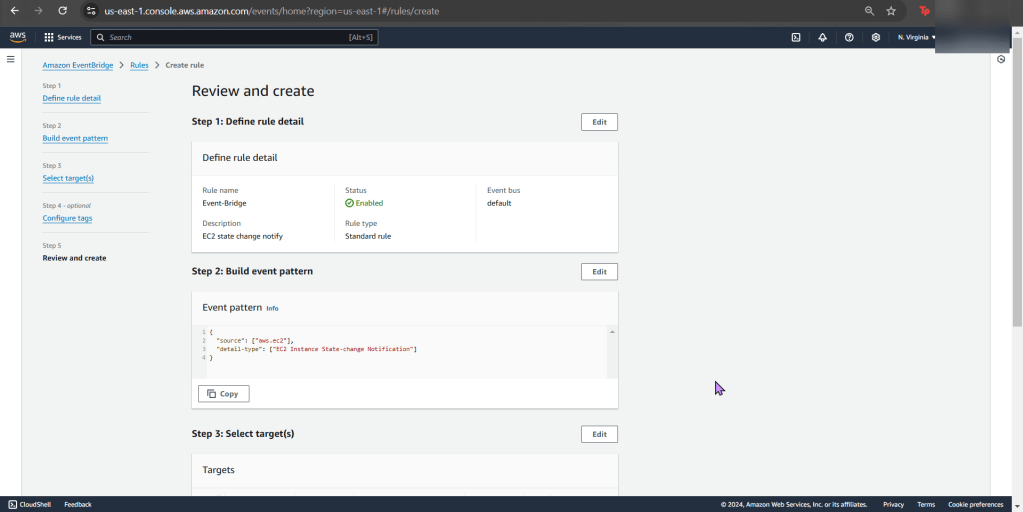Open the notifications bell icon

point(822,37)
